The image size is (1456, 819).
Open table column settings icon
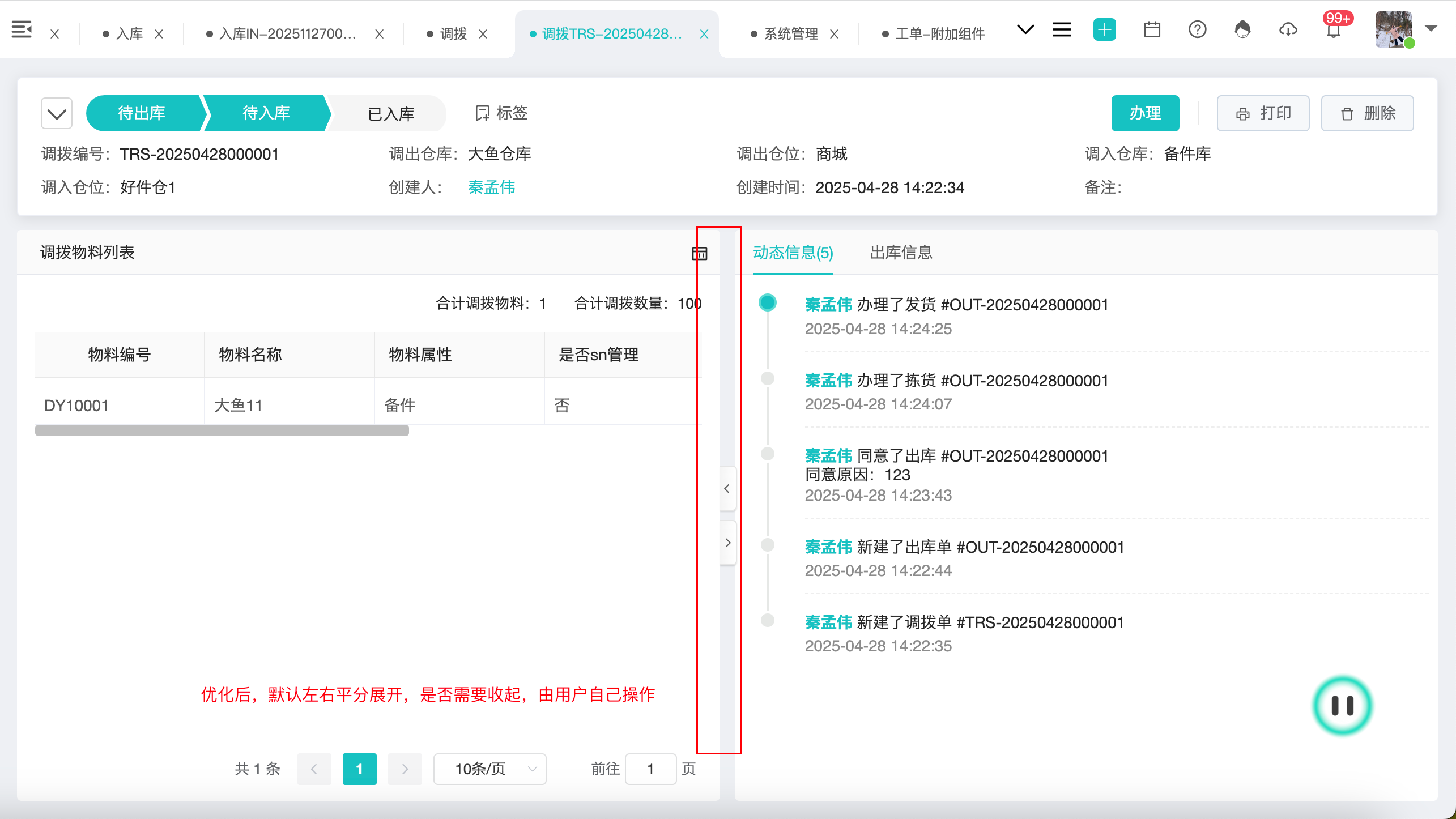[700, 253]
